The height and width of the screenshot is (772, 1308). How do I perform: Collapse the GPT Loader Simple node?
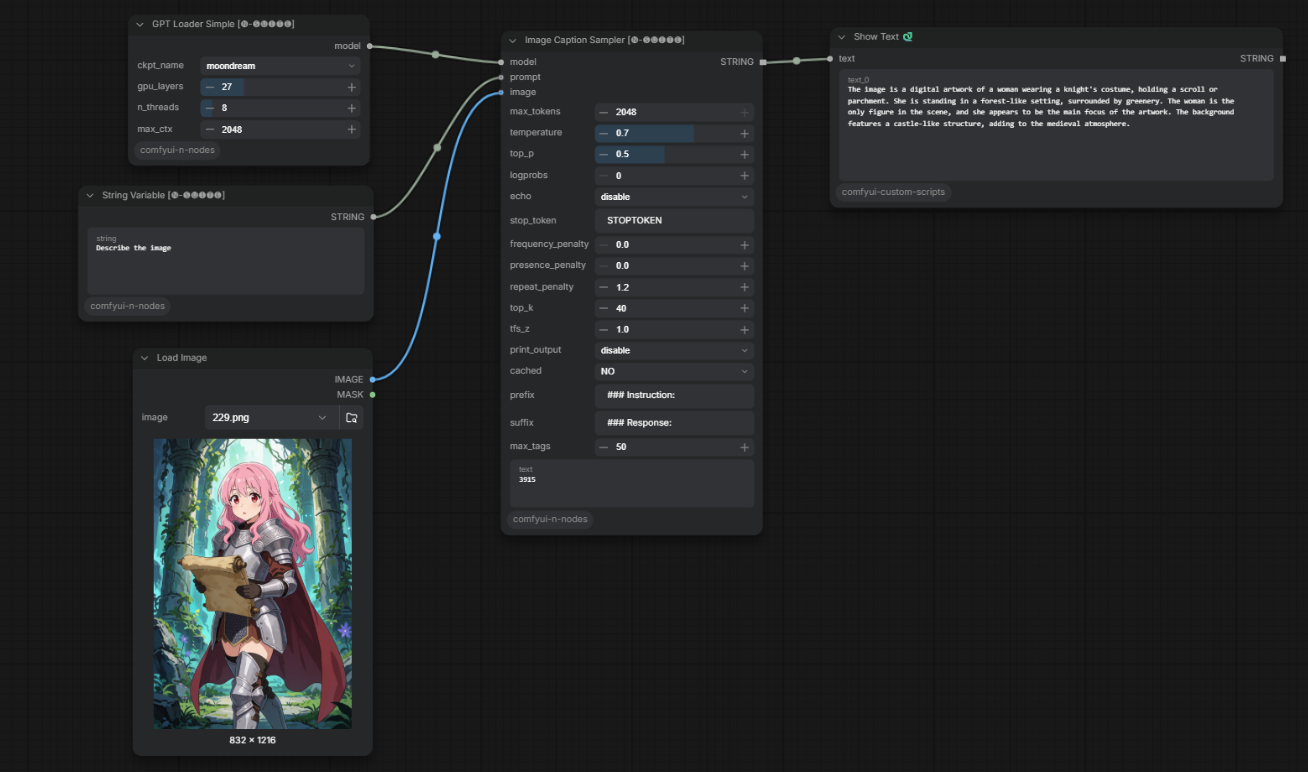140,24
